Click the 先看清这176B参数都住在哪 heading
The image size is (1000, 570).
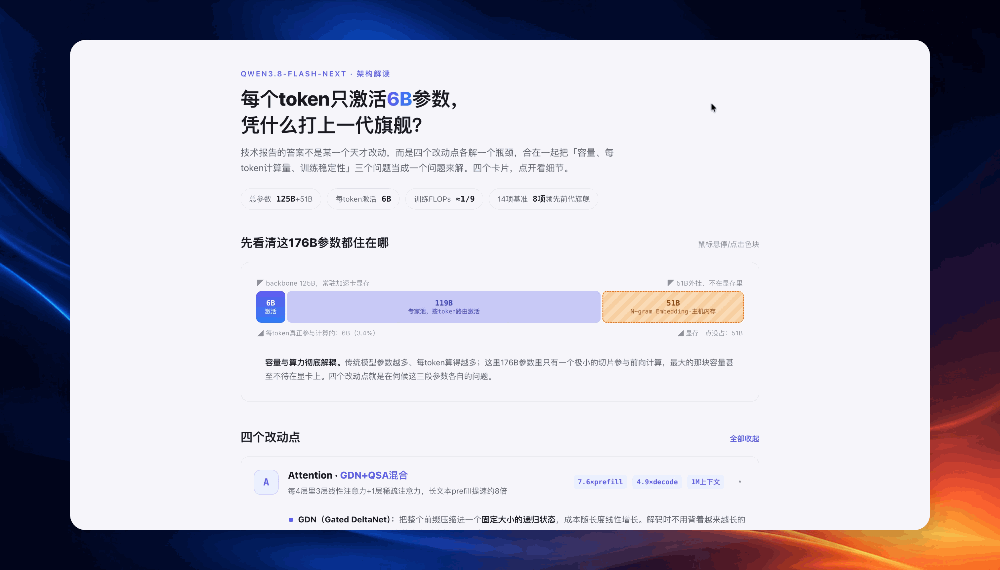pos(314,243)
